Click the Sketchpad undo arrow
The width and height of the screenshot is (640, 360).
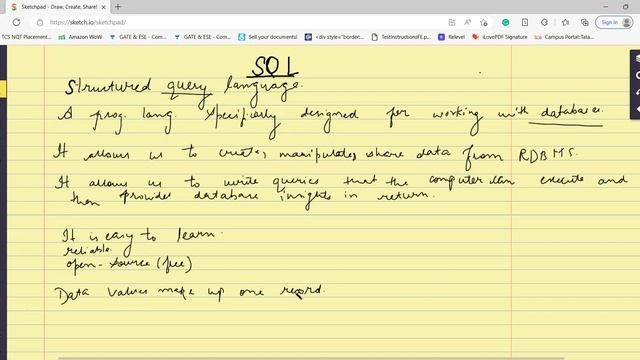pyautogui.click(x=637, y=92)
